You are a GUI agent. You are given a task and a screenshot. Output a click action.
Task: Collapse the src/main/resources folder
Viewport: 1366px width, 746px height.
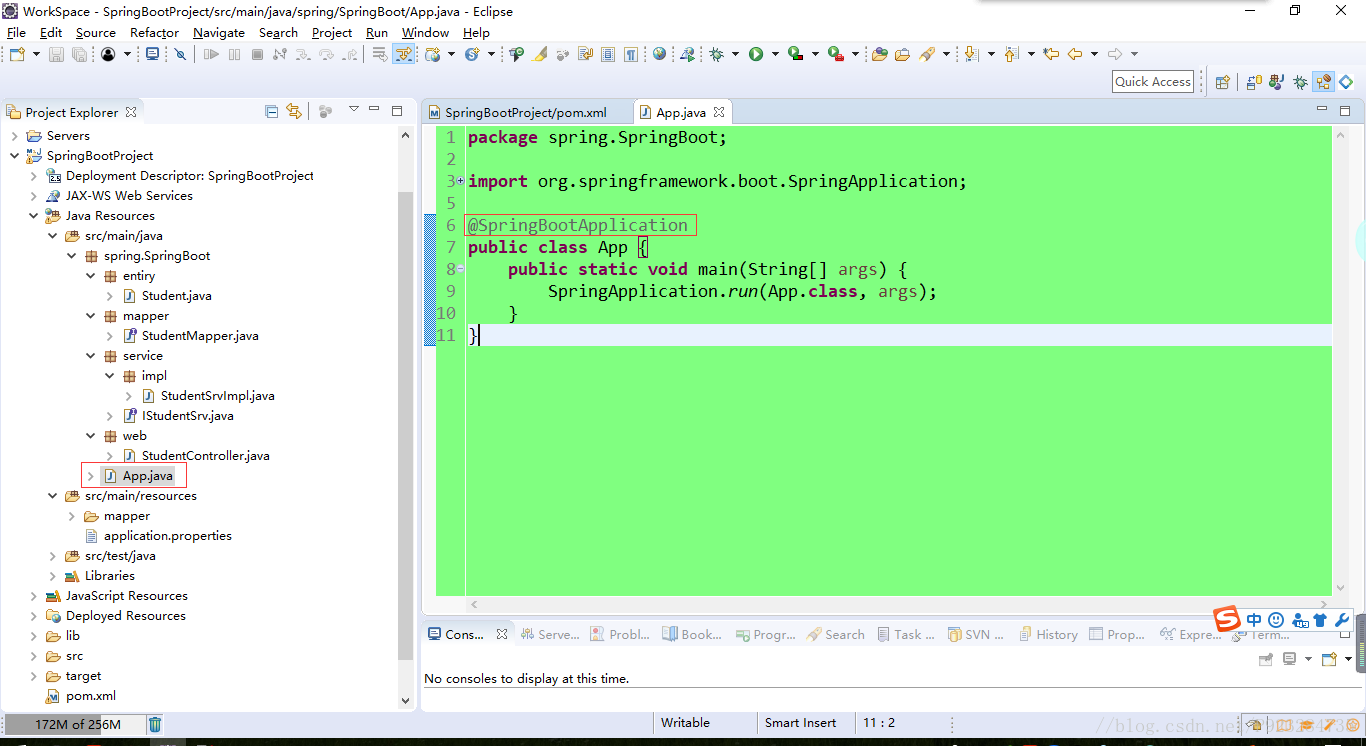[53, 495]
